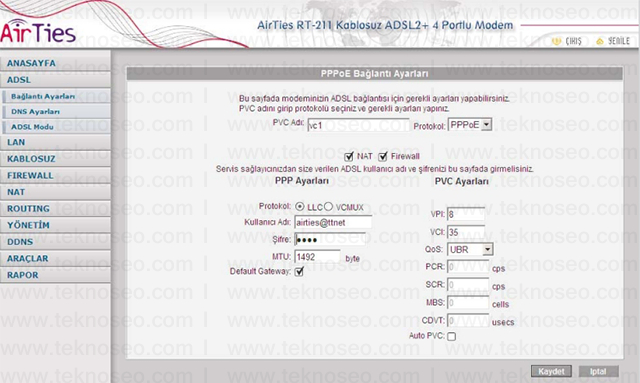Open the KABLOSUZ wireless menu

click(x=55, y=159)
